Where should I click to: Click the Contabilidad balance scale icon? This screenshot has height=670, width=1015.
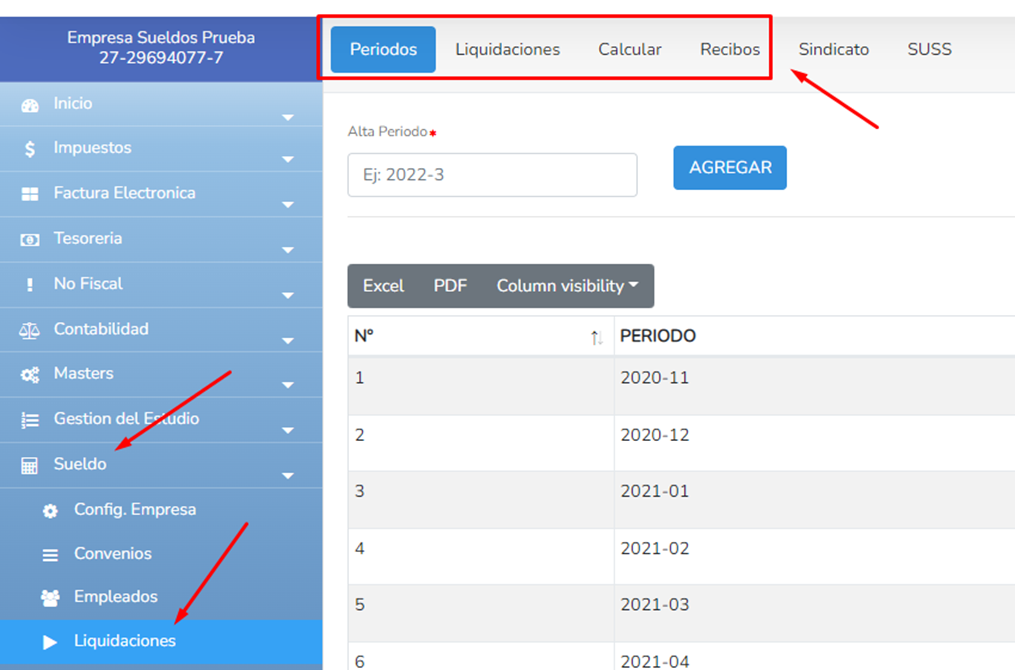click(30, 330)
